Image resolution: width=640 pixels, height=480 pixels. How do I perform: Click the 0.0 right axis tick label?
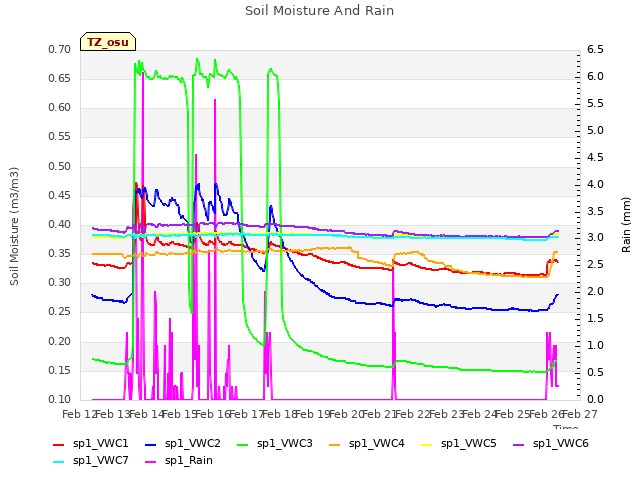coord(595,399)
